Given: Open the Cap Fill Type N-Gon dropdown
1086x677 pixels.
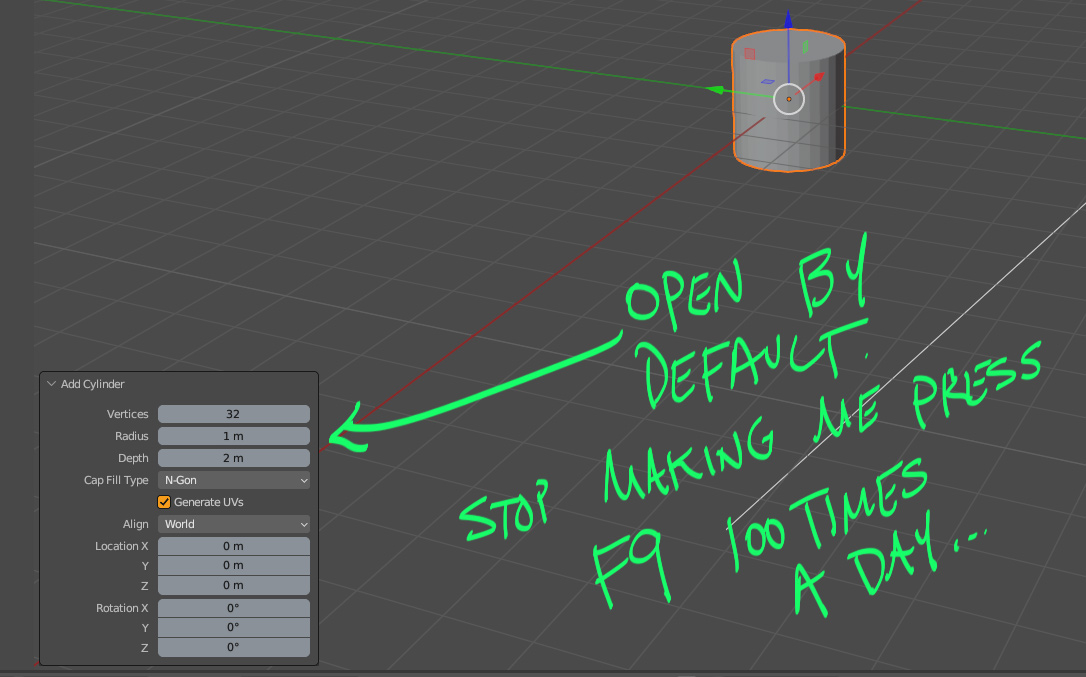Looking at the screenshot, I should point(233,480).
